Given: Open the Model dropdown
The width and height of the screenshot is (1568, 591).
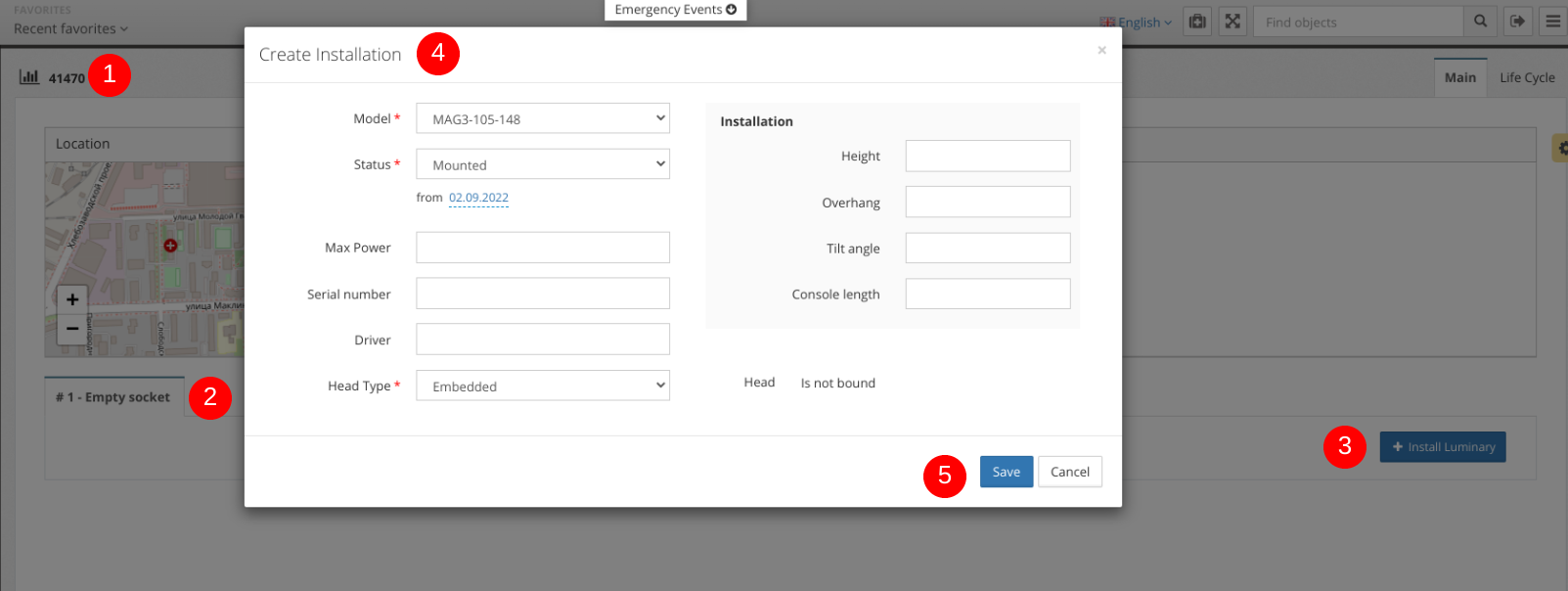Looking at the screenshot, I should 543,118.
